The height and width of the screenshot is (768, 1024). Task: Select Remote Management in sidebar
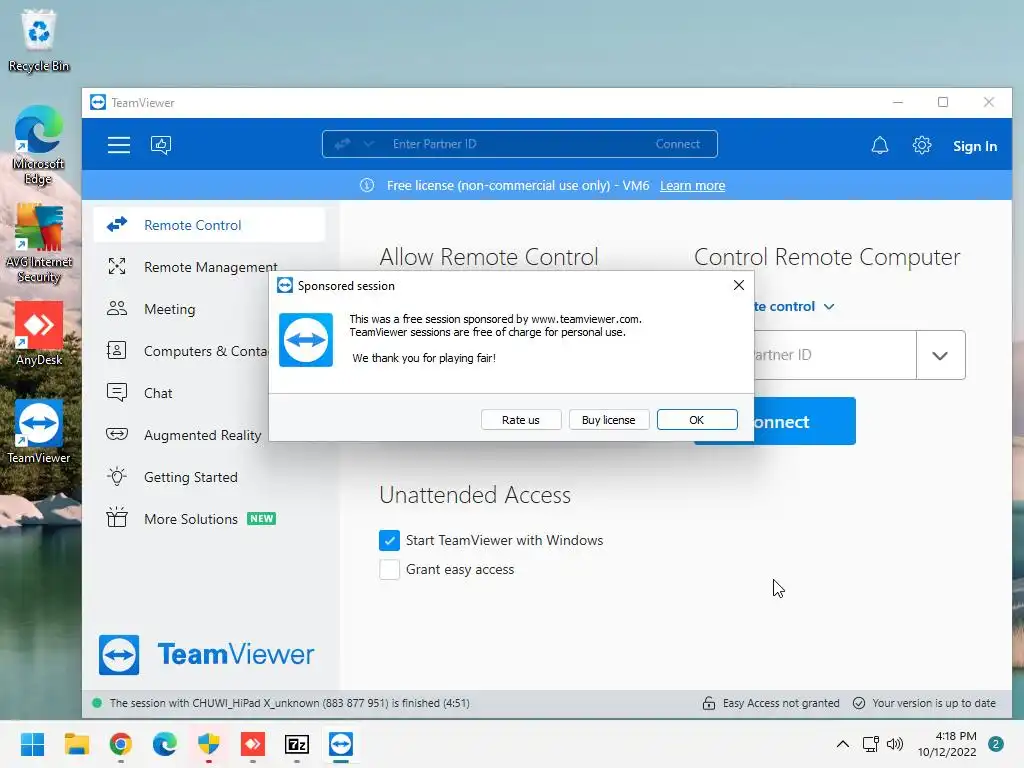209,266
